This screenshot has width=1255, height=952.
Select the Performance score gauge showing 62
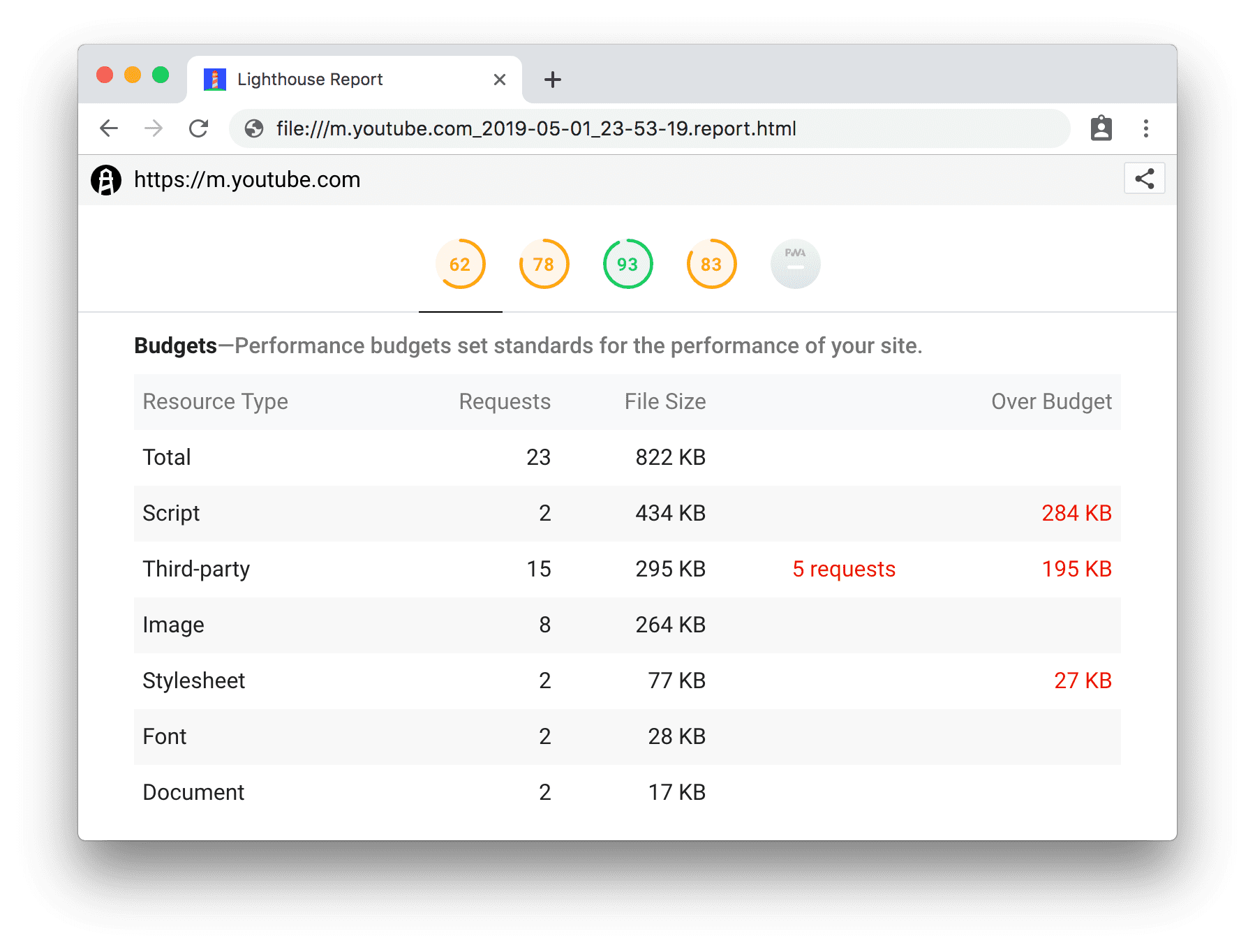pyautogui.click(x=460, y=264)
